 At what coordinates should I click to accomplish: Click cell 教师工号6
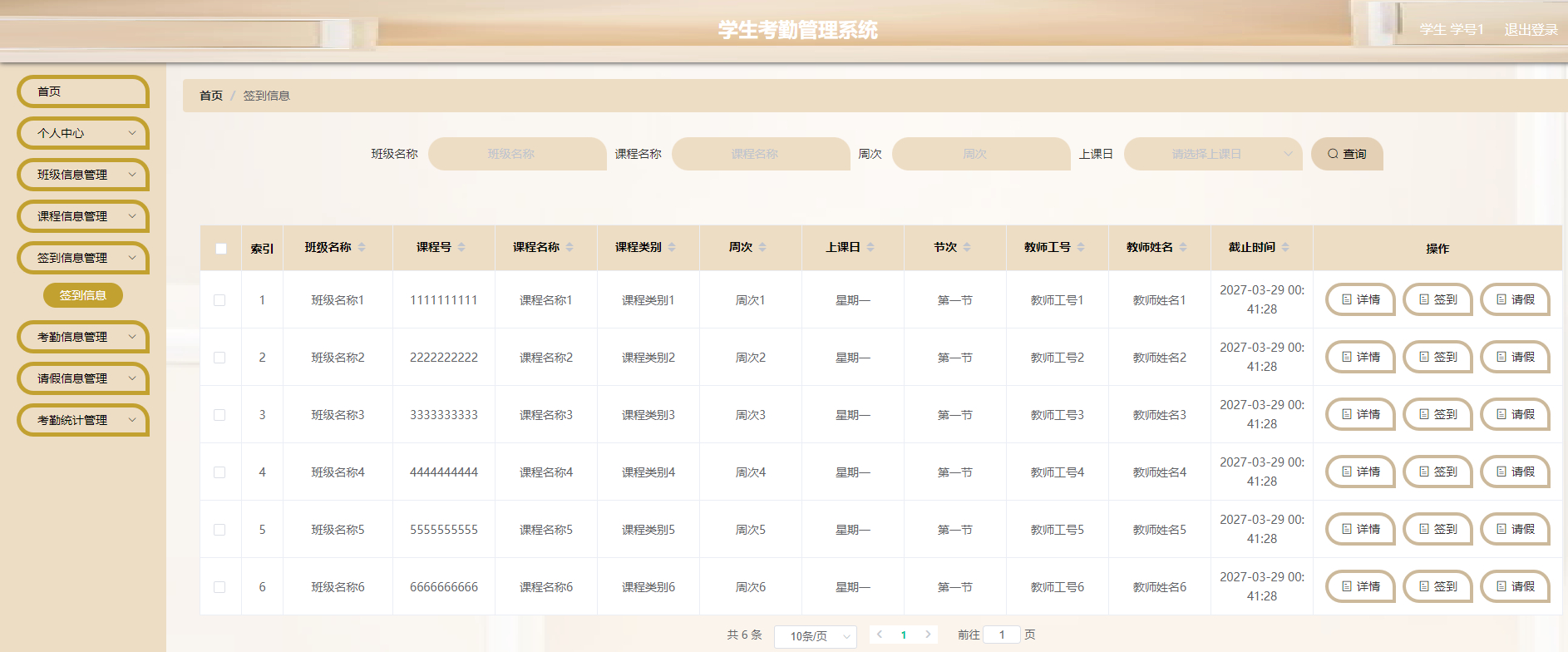(x=1058, y=587)
